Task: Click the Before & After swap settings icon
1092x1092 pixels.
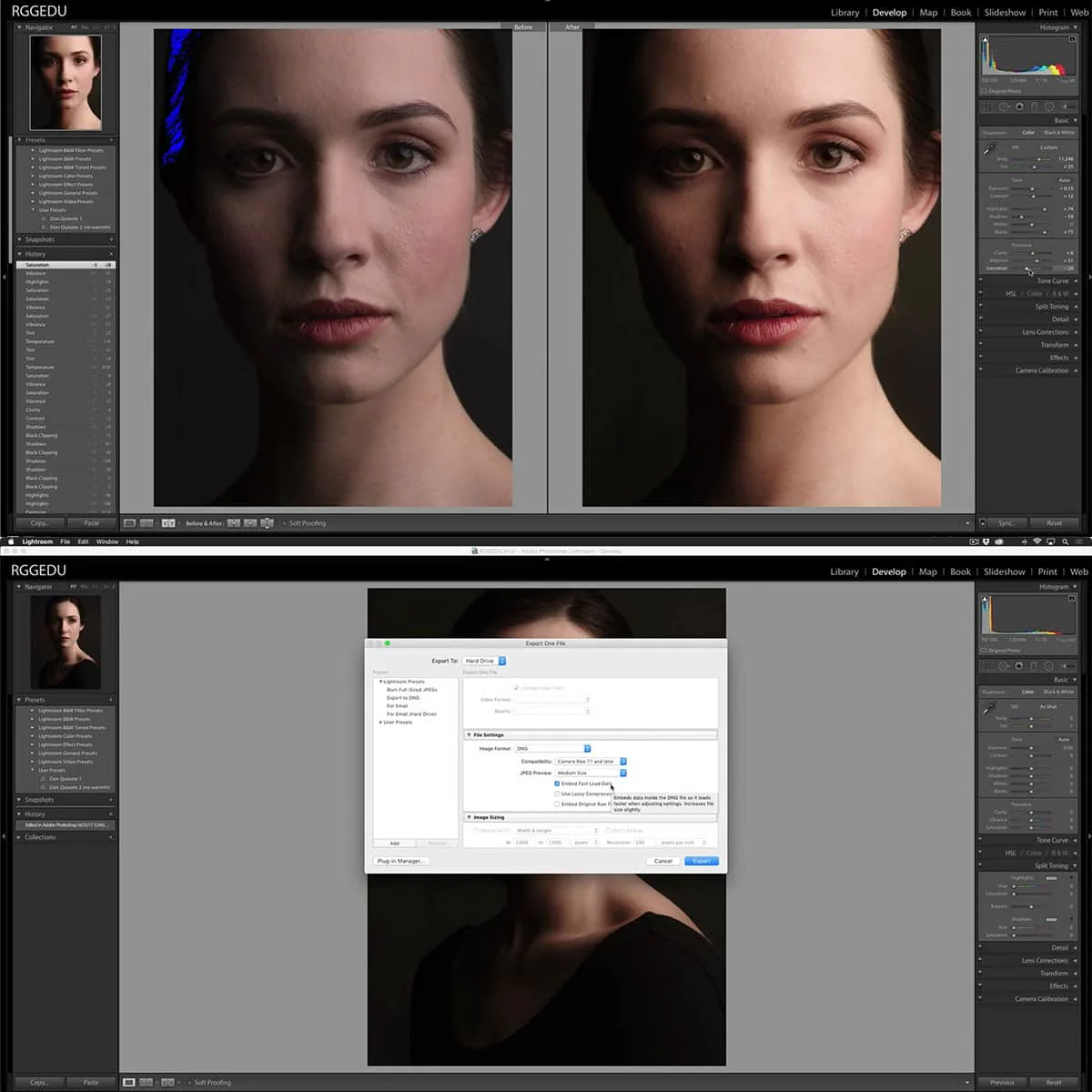Action: [x=267, y=523]
